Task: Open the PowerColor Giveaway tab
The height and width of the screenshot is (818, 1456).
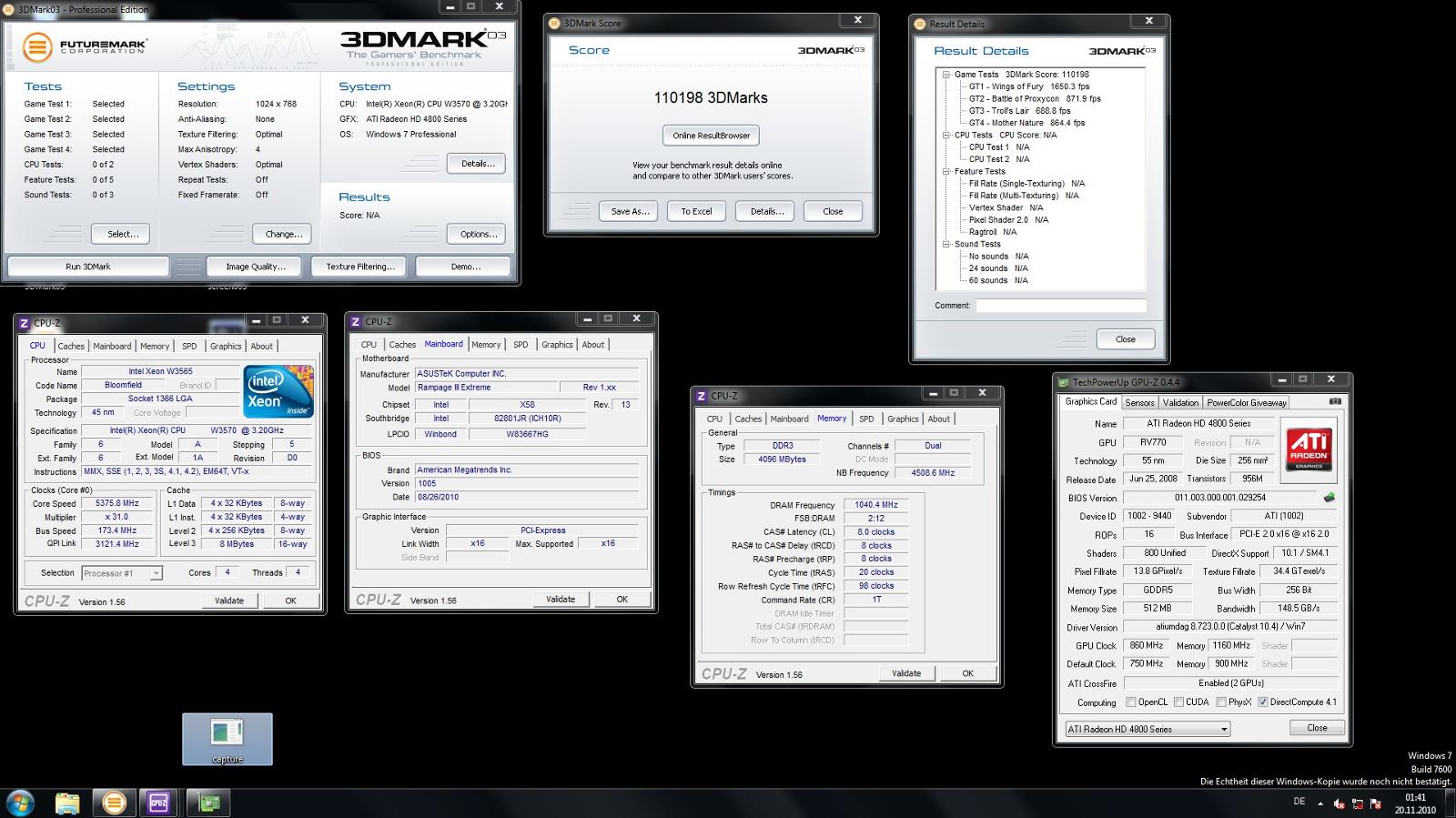Action: tap(1247, 402)
